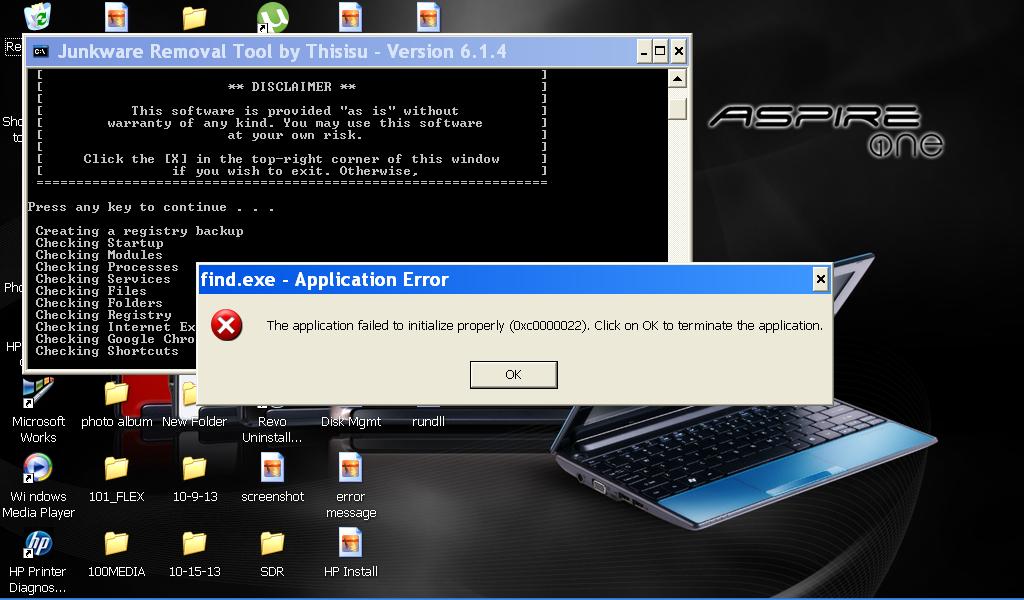Close the Junkware Removal Tool window
Screen dimensions: 1024x600
[x=679, y=52]
